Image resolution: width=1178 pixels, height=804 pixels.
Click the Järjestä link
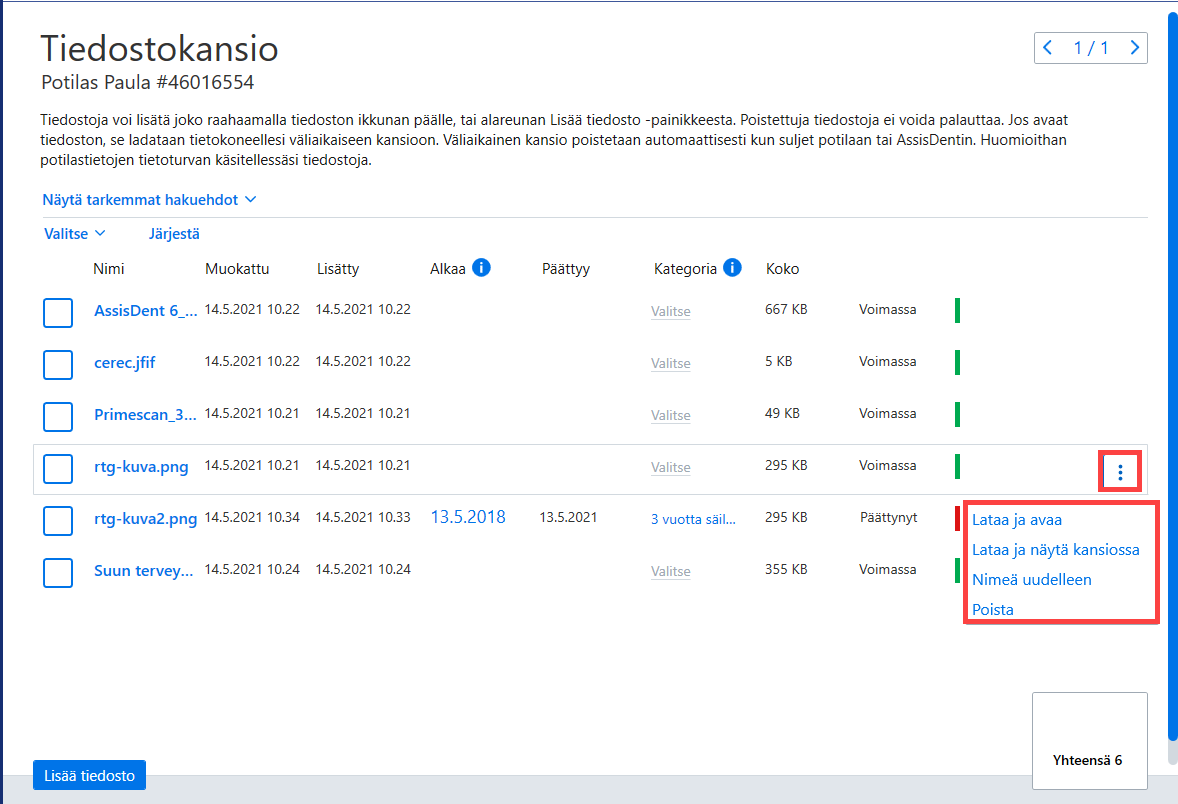[x=174, y=234]
